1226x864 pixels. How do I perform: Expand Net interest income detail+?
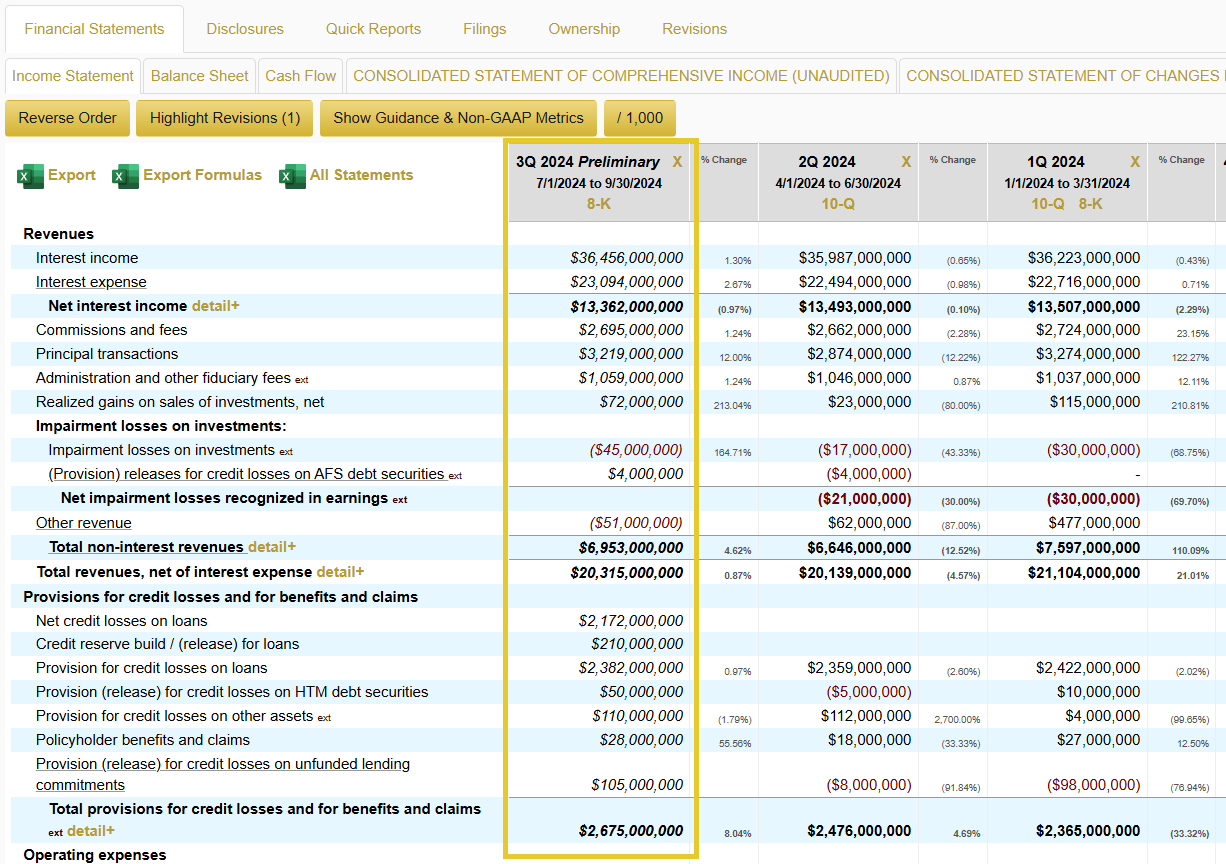[216, 306]
